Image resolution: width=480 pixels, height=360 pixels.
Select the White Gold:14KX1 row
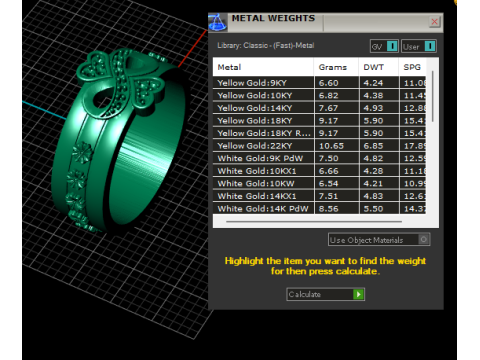(x=319, y=196)
